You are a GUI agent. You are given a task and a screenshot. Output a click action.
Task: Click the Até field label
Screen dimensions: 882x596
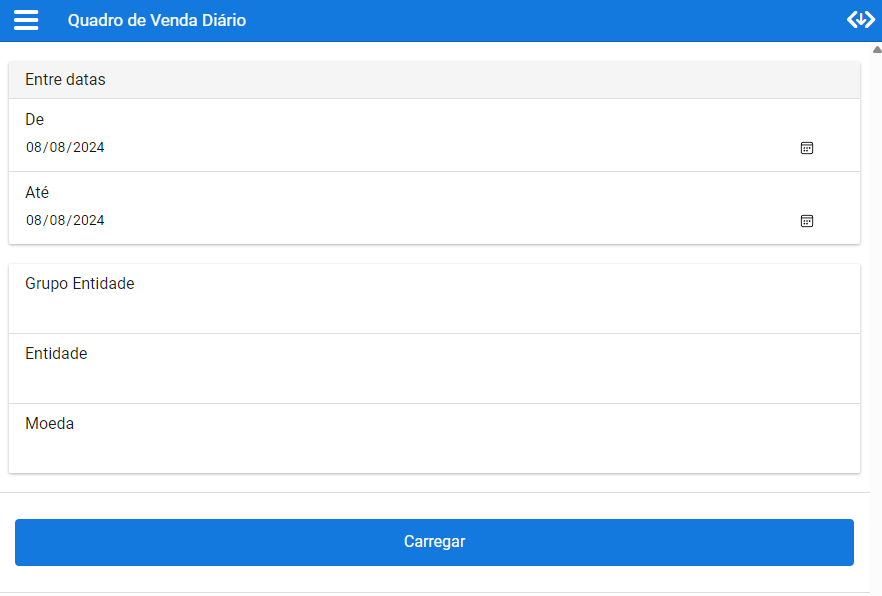click(37, 193)
